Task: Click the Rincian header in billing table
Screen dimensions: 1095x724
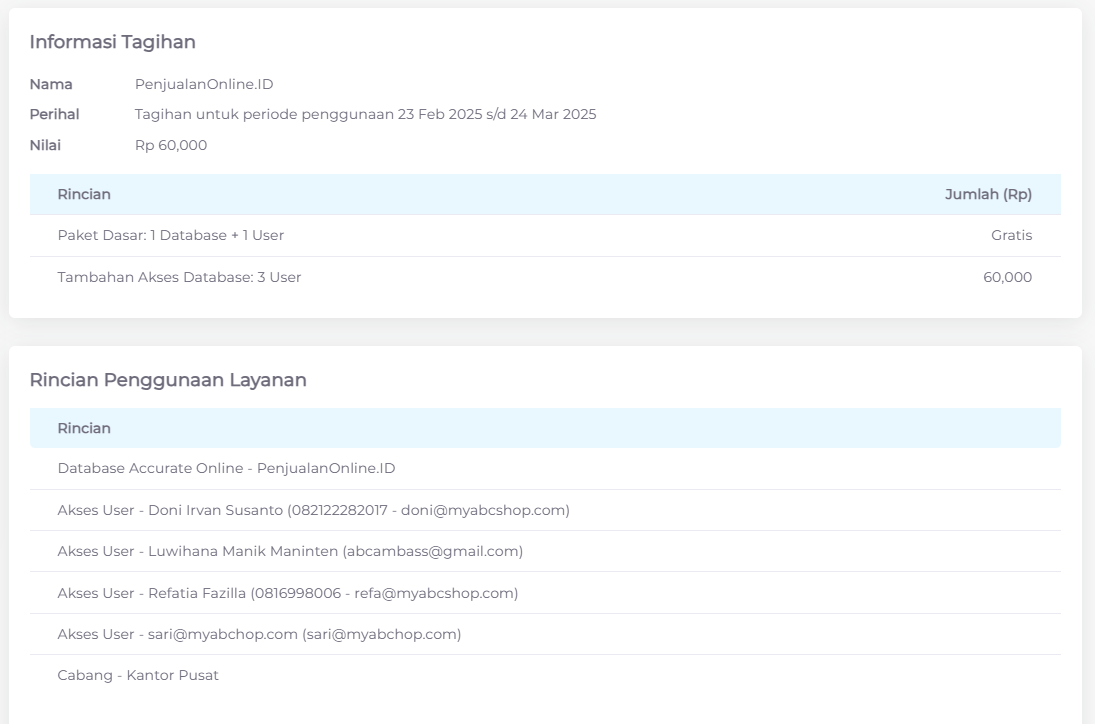Action: click(x=84, y=194)
